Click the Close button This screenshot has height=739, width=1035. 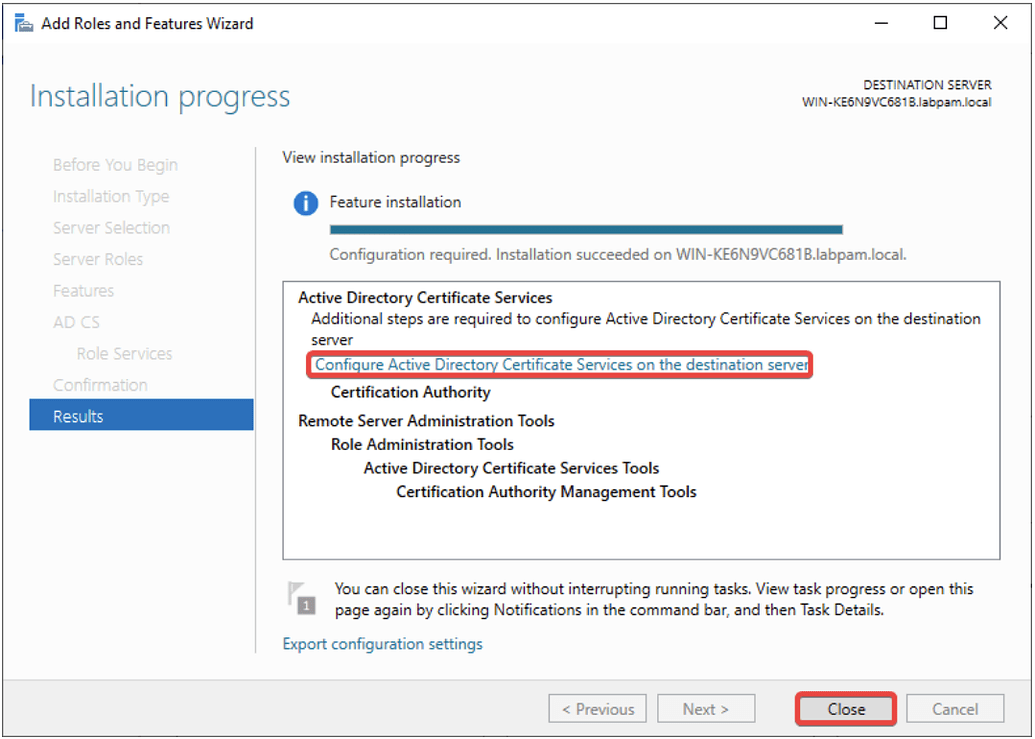[x=844, y=708]
